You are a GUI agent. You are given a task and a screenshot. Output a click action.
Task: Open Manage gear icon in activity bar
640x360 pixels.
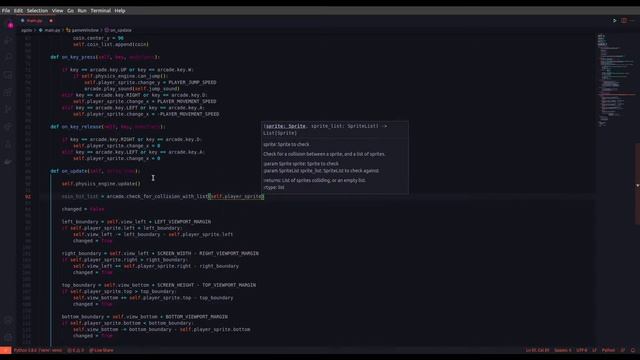point(8,338)
